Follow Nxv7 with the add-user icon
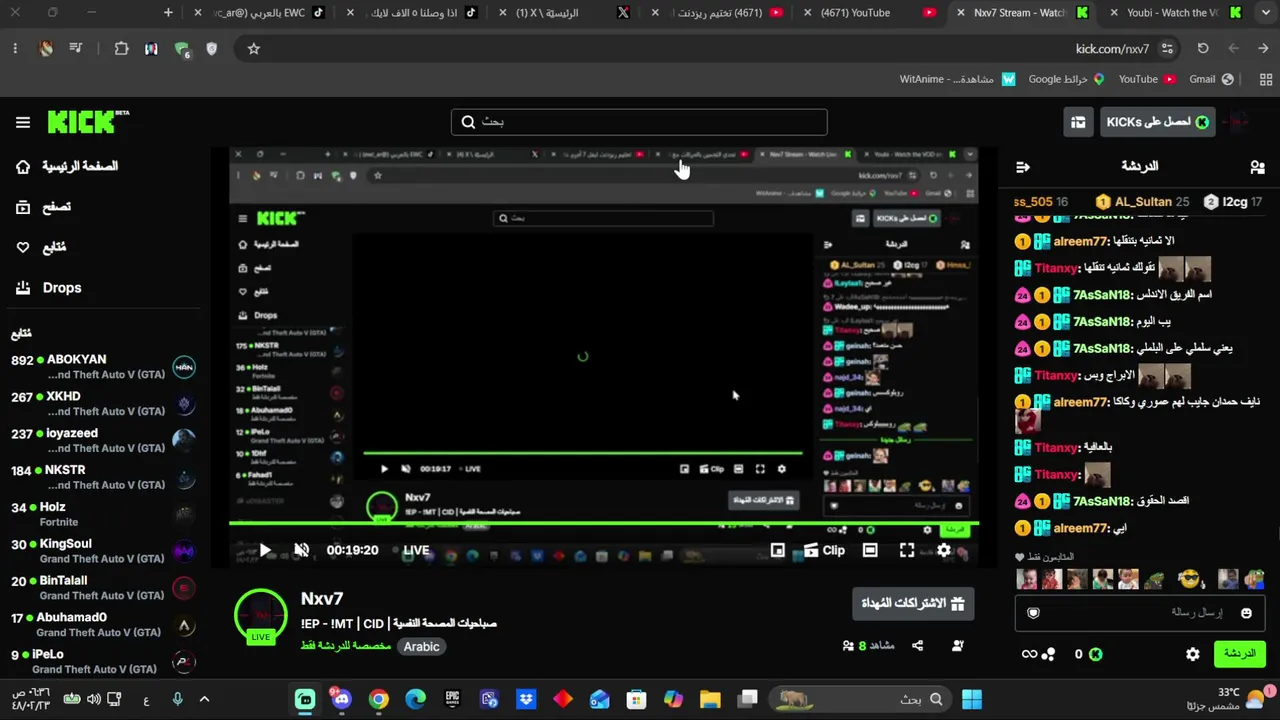The image size is (1280, 720). click(957, 646)
